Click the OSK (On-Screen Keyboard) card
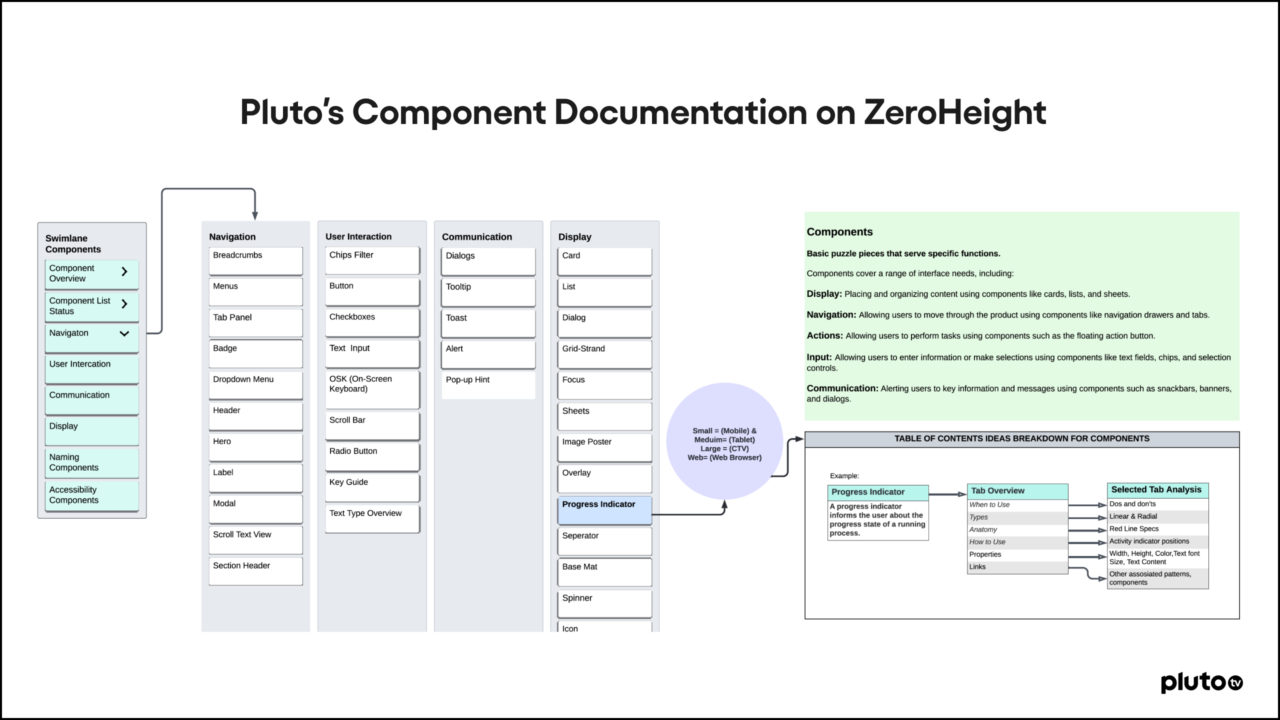1280x720 pixels. click(372, 389)
